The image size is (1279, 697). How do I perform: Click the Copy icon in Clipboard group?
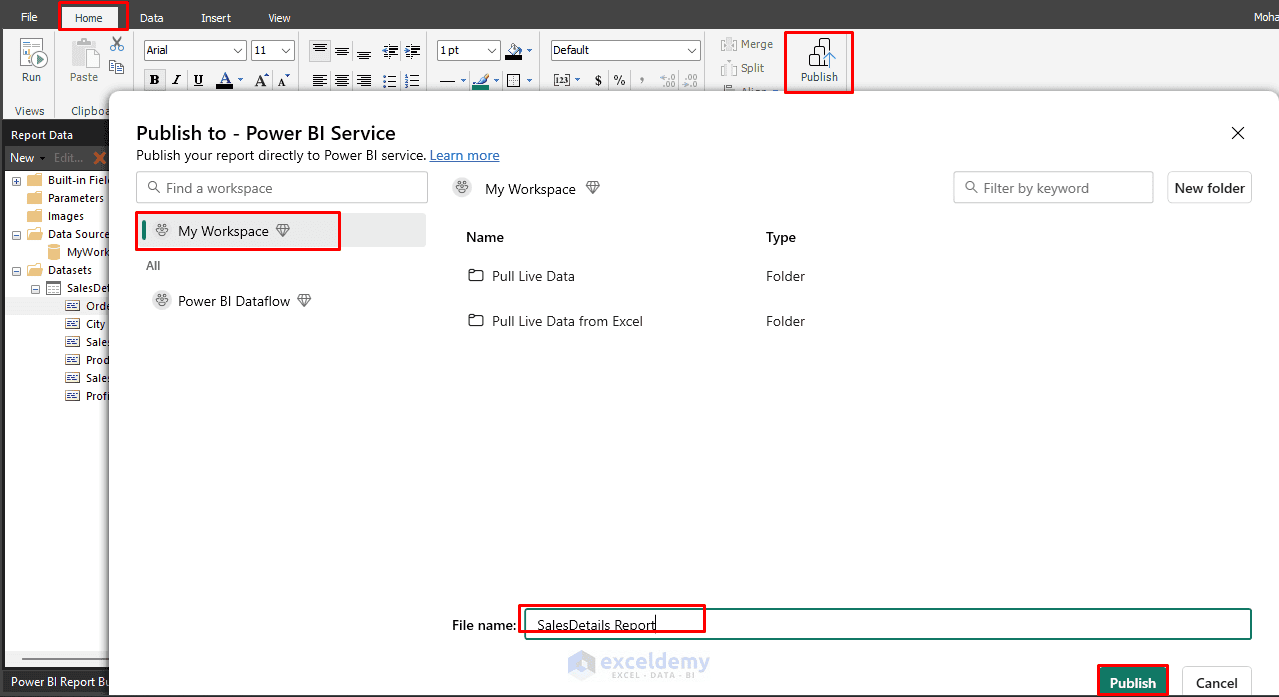click(x=117, y=67)
